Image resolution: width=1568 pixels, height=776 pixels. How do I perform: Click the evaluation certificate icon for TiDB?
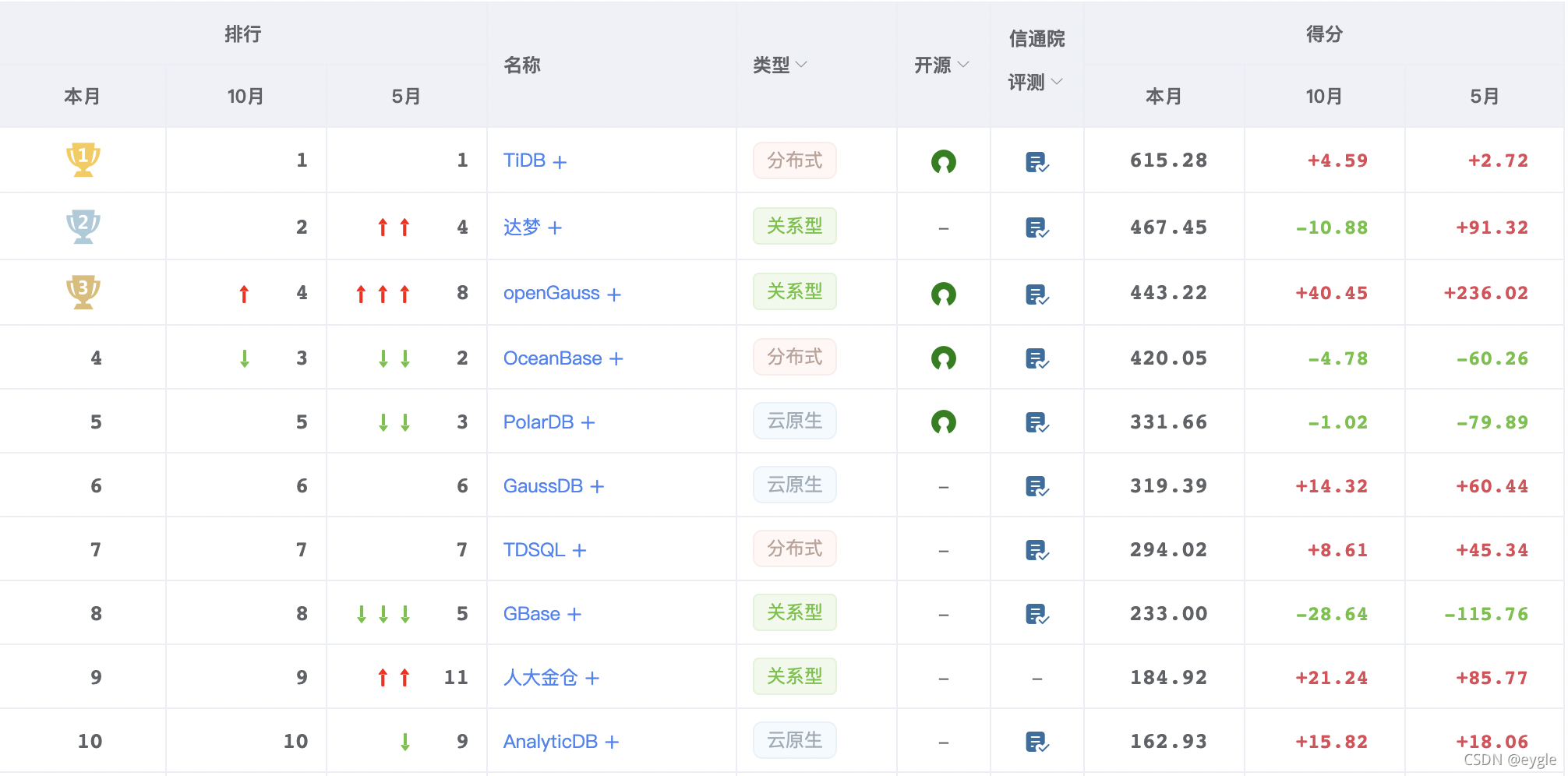tap(1037, 162)
